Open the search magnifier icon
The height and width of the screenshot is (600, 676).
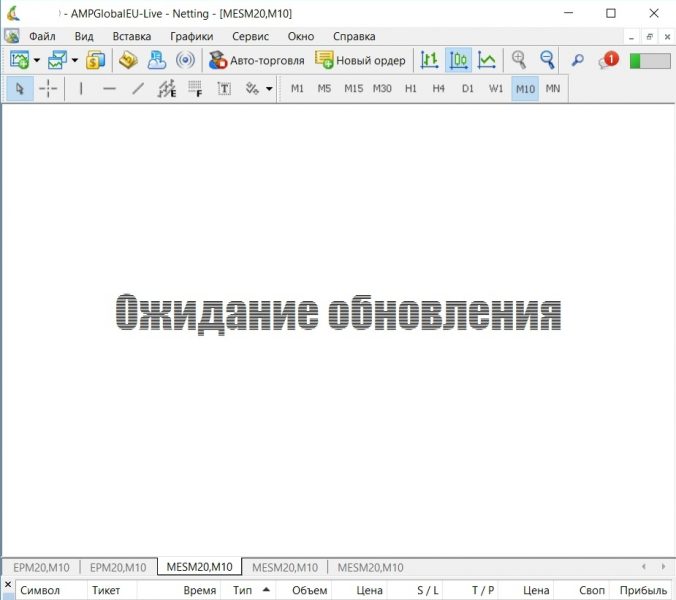(x=578, y=60)
